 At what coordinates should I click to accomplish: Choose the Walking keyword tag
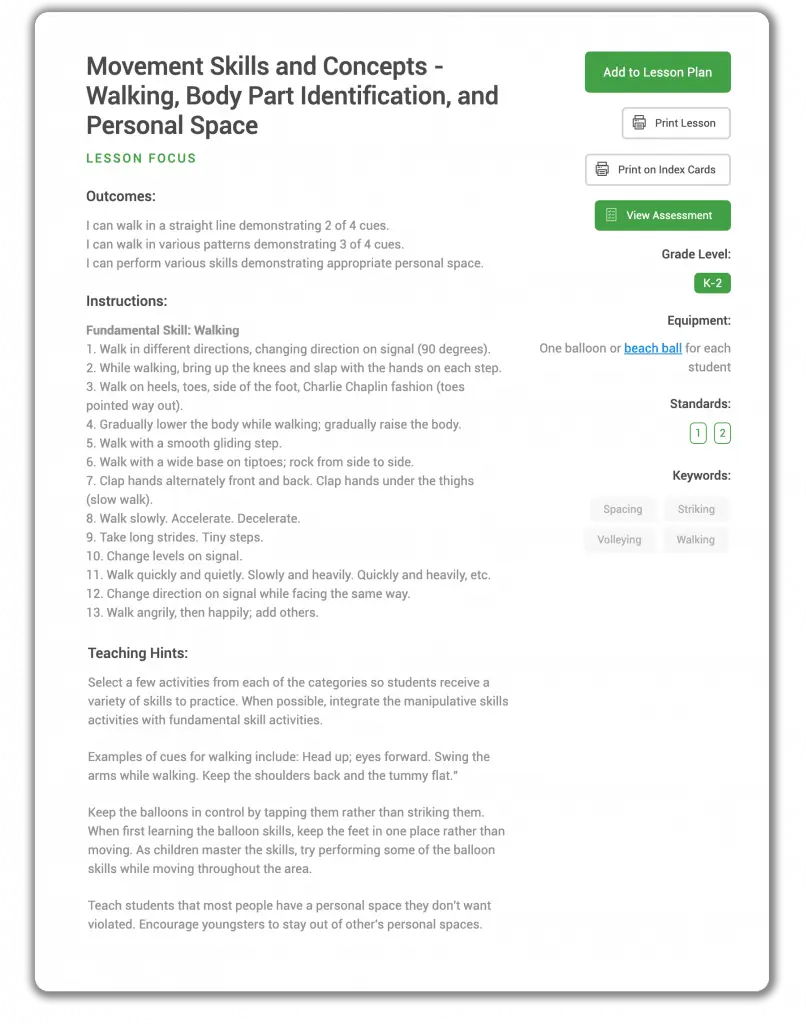pos(695,540)
